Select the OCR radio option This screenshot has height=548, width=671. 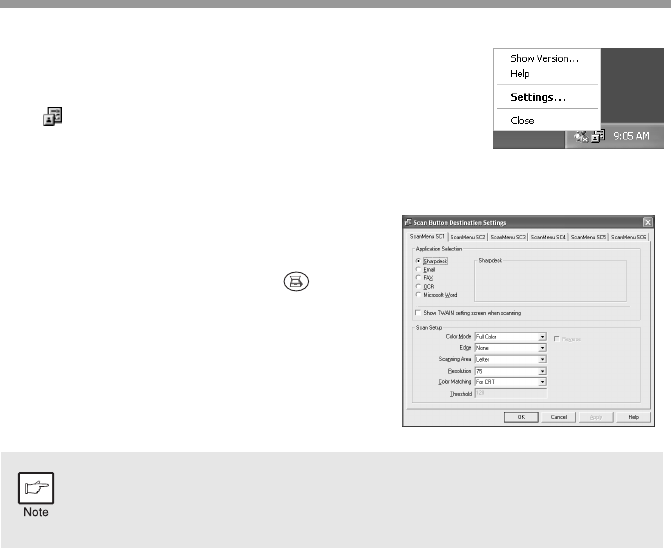coord(417,287)
